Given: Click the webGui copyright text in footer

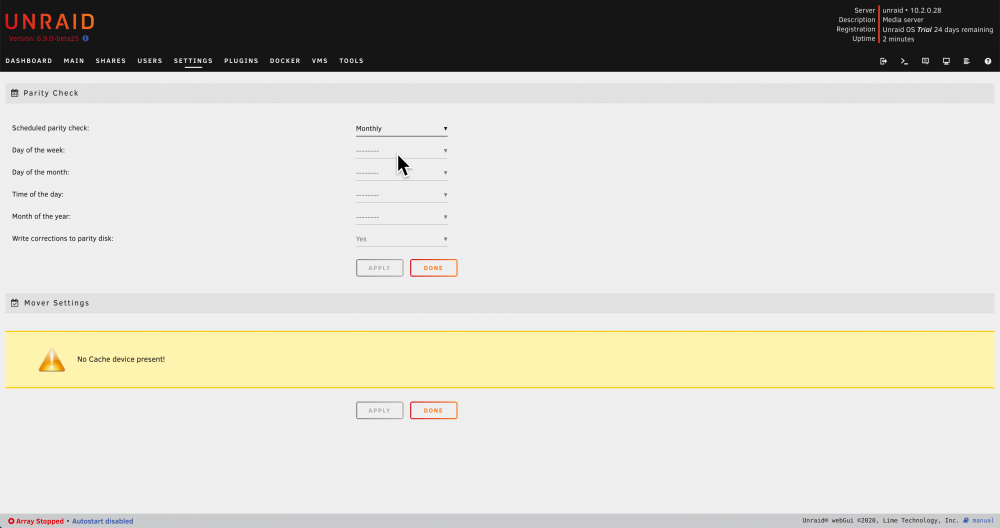Looking at the screenshot, I should 880,520.
